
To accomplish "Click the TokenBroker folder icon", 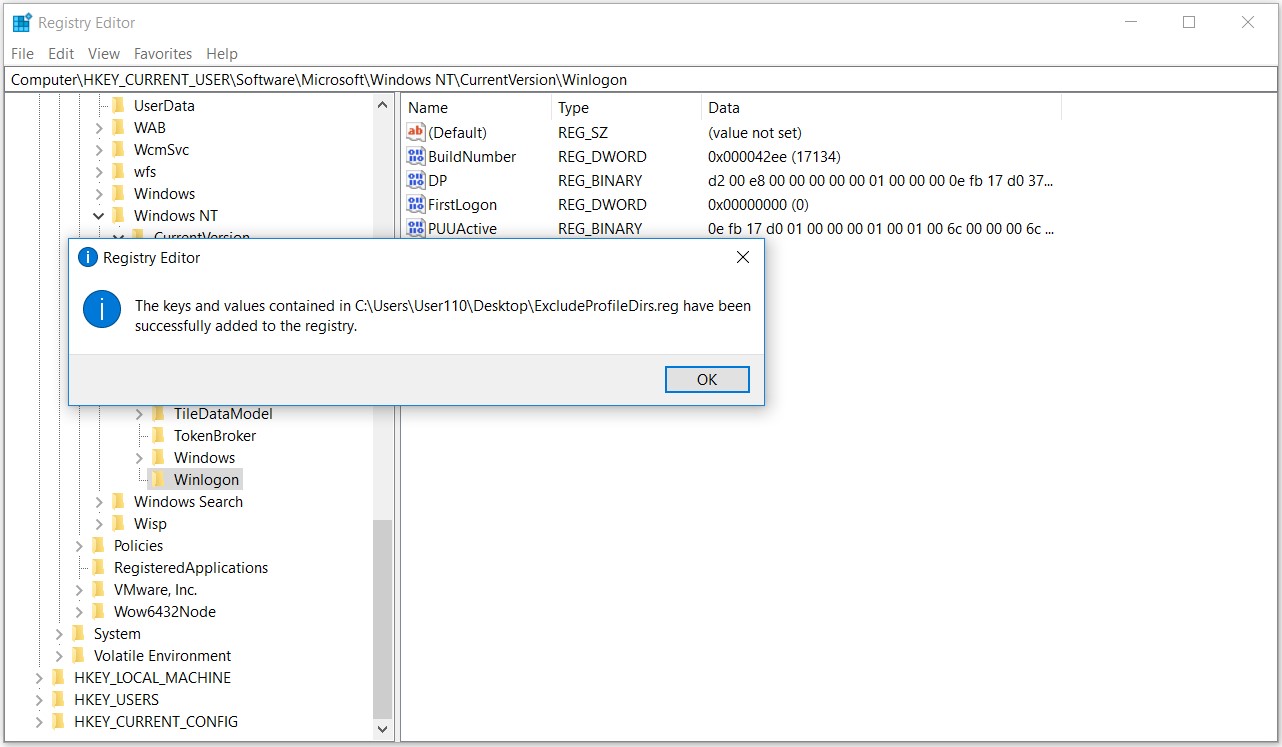I will 159,435.
